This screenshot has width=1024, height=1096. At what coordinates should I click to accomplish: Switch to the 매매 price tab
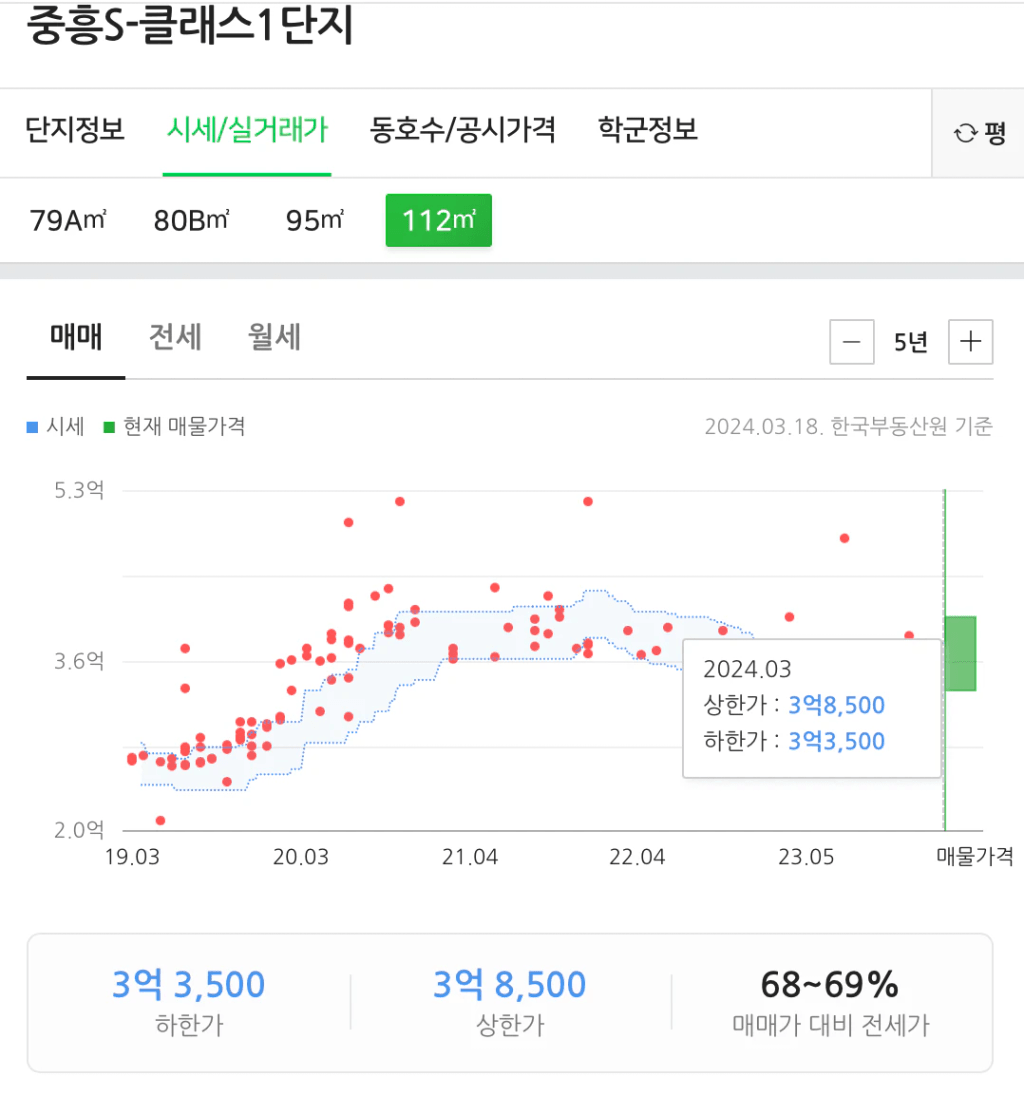pos(76,338)
